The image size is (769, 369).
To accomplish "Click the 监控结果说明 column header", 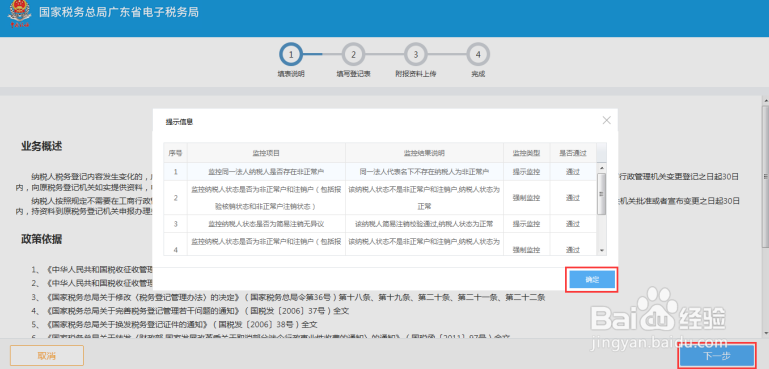I will pos(424,153).
